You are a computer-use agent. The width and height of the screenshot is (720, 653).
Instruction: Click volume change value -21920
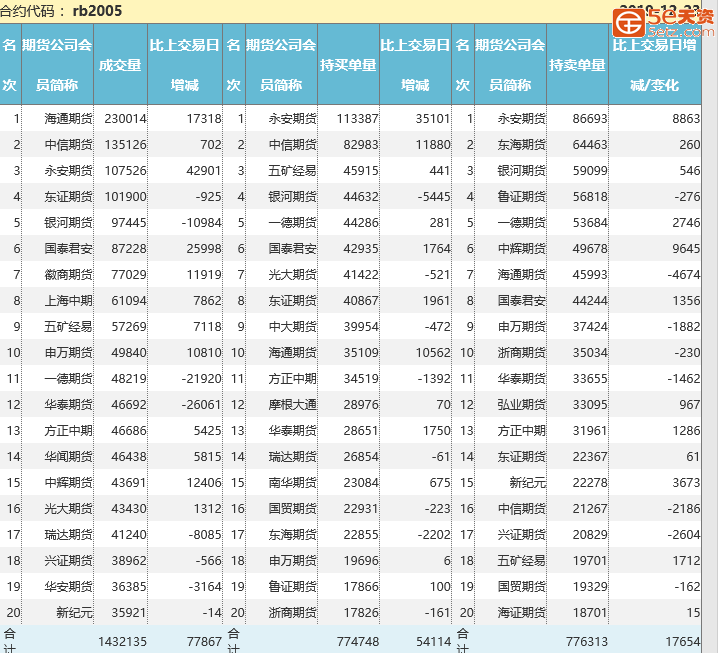202,379
